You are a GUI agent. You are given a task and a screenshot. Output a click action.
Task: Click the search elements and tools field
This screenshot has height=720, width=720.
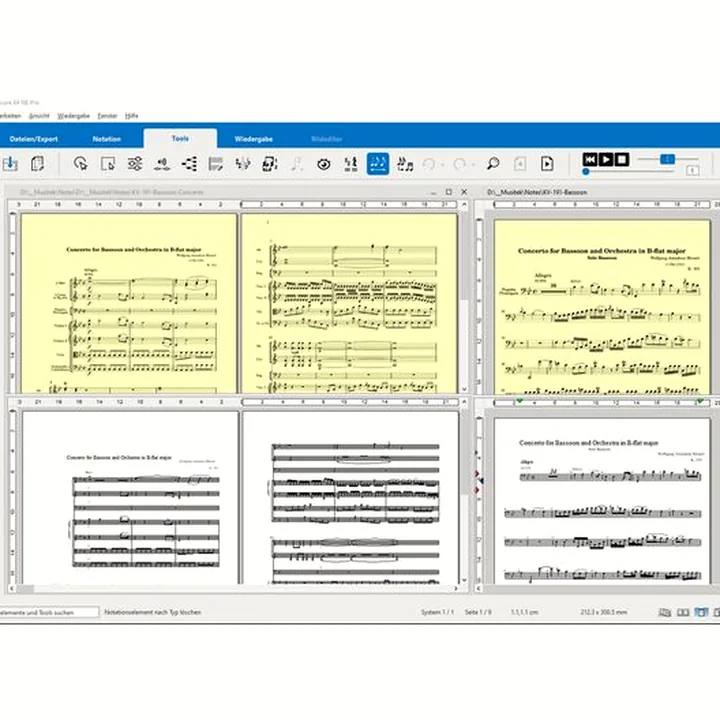tap(48, 612)
